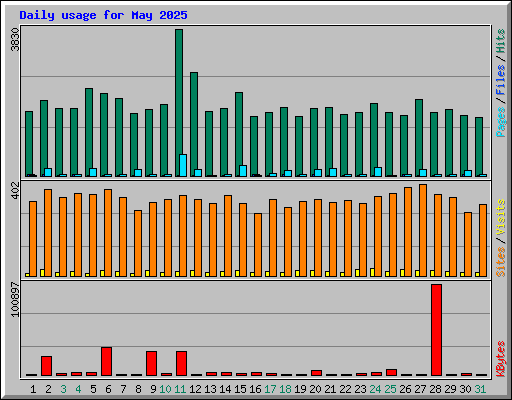This screenshot has width=512, height=400.
Task: Click the green hits bar for day 1
Action: point(29,144)
